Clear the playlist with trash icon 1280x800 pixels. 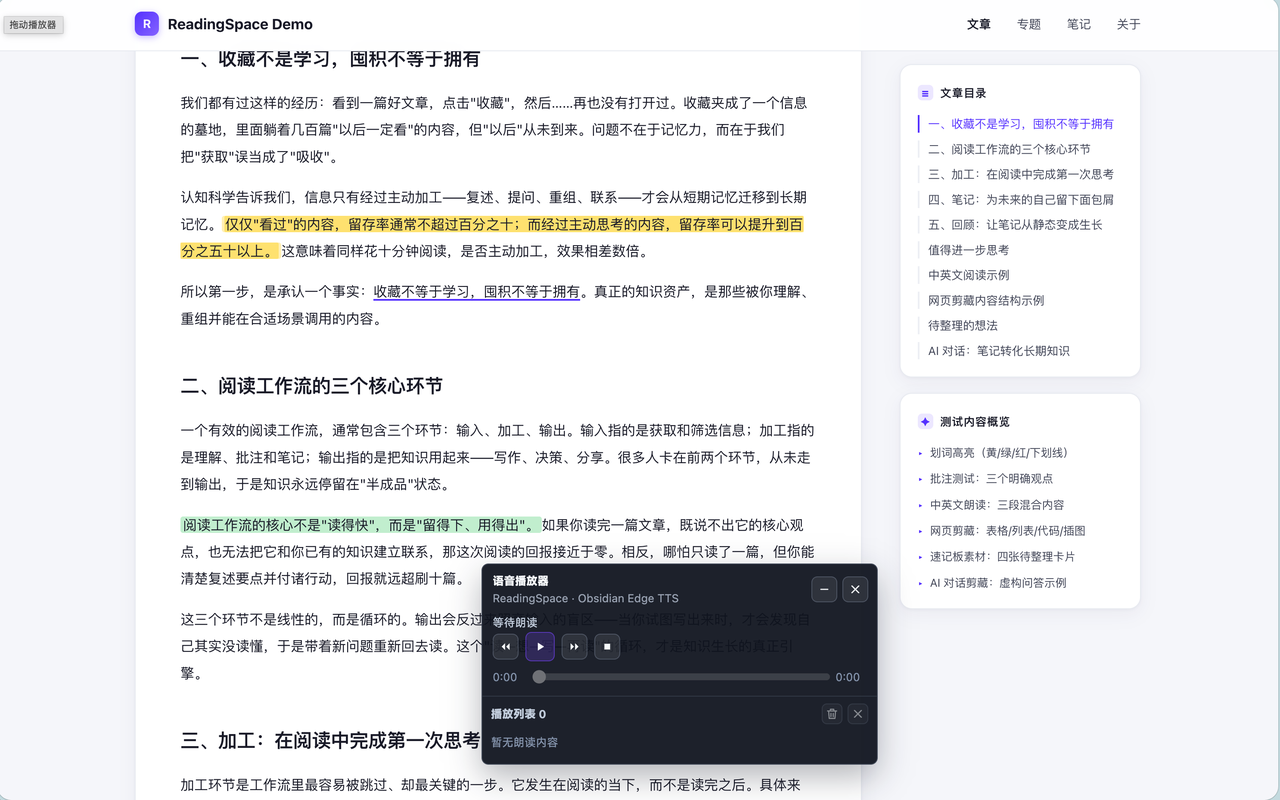(832, 714)
